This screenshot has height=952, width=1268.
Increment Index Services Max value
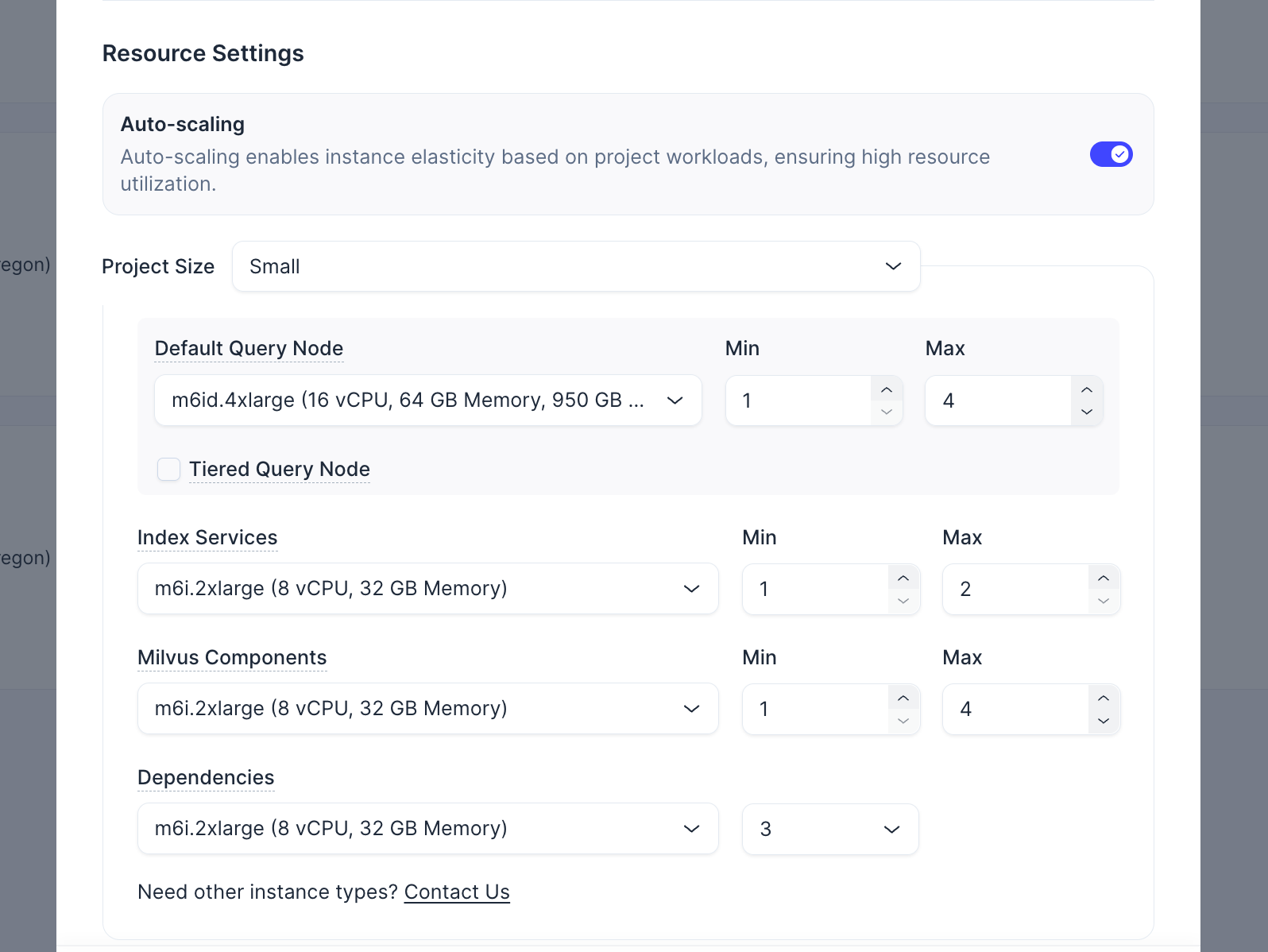tap(1104, 578)
